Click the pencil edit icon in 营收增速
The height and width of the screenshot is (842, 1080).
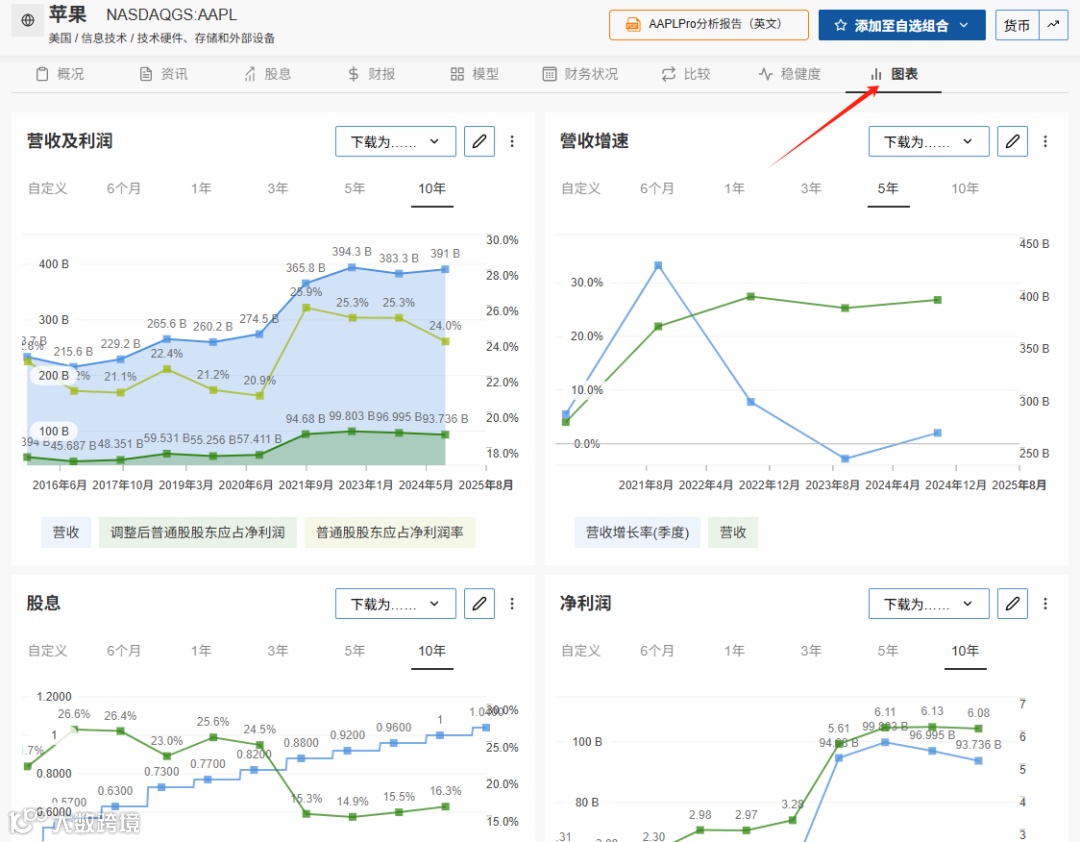pyautogui.click(x=1012, y=141)
